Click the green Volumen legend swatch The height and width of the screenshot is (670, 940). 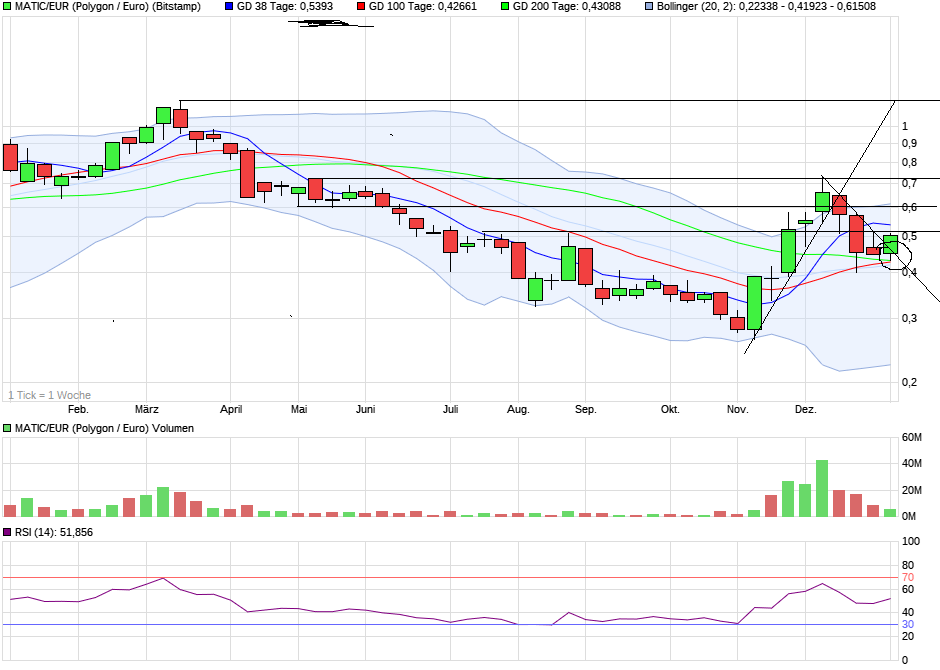point(7,428)
